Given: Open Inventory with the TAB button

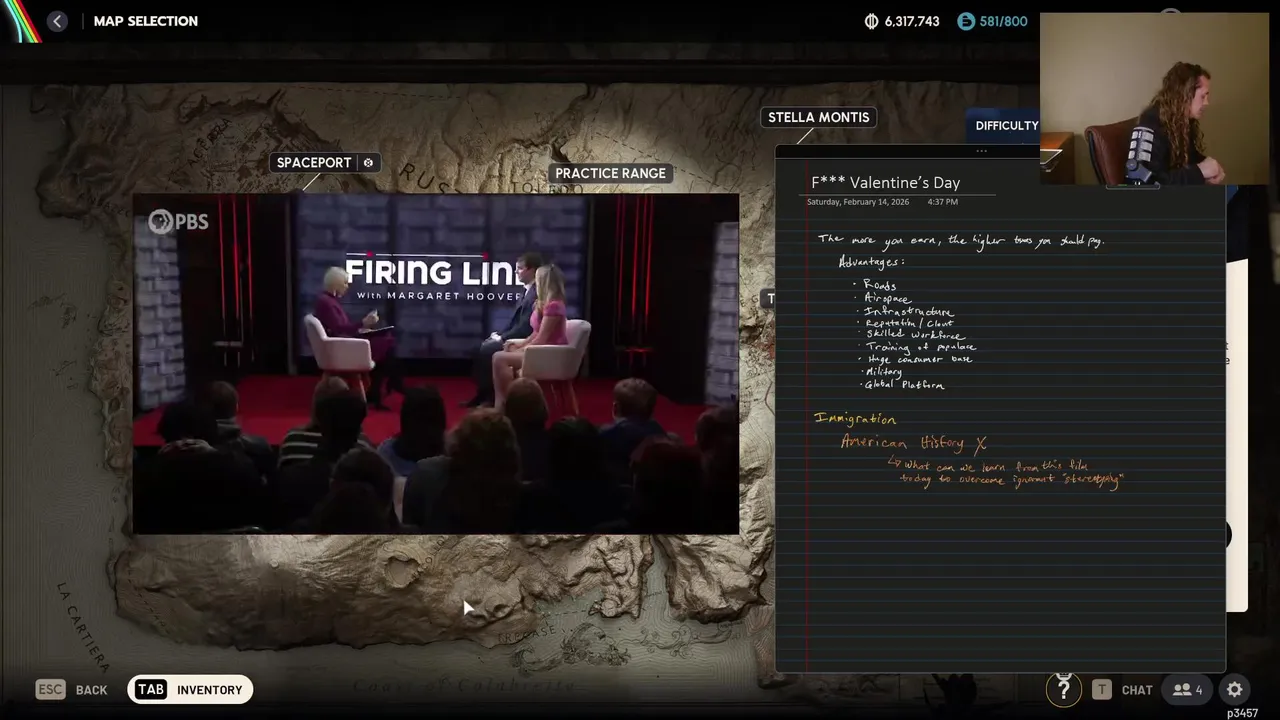Looking at the screenshot, I should point(190,689).
